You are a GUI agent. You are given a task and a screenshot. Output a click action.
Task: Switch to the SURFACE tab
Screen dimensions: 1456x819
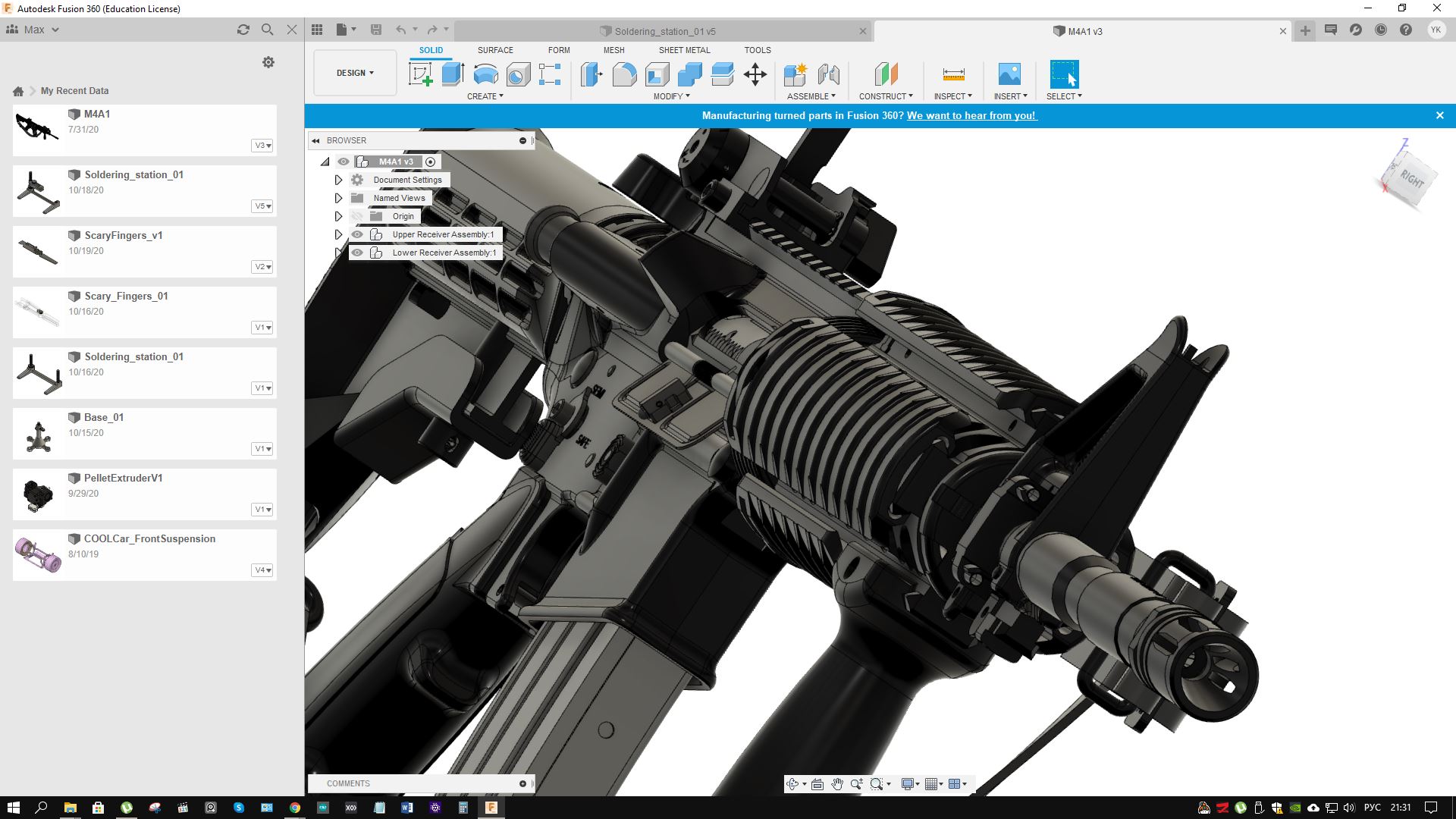tap(495, 50)
